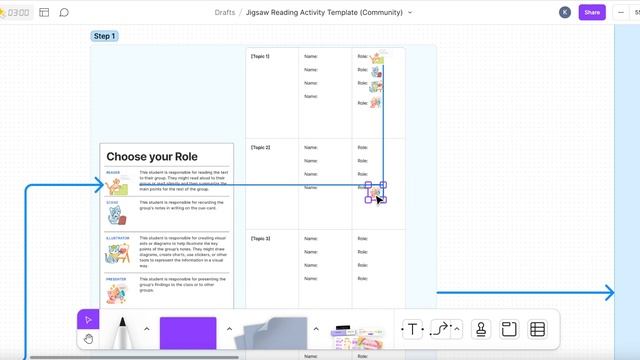Open file title dropdown chevron
Image resolution: width=640 pixels, height=360 pixels.
tap(410, 13)
